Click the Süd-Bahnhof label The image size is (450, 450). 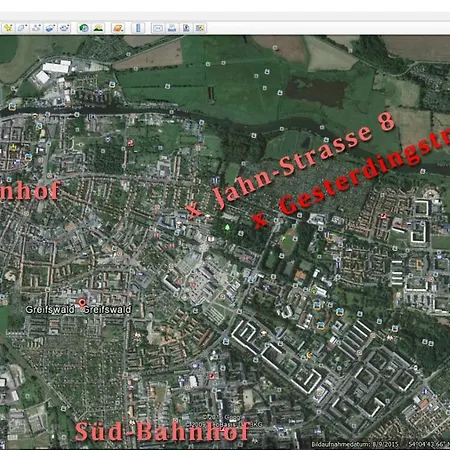tap(162, 431)
